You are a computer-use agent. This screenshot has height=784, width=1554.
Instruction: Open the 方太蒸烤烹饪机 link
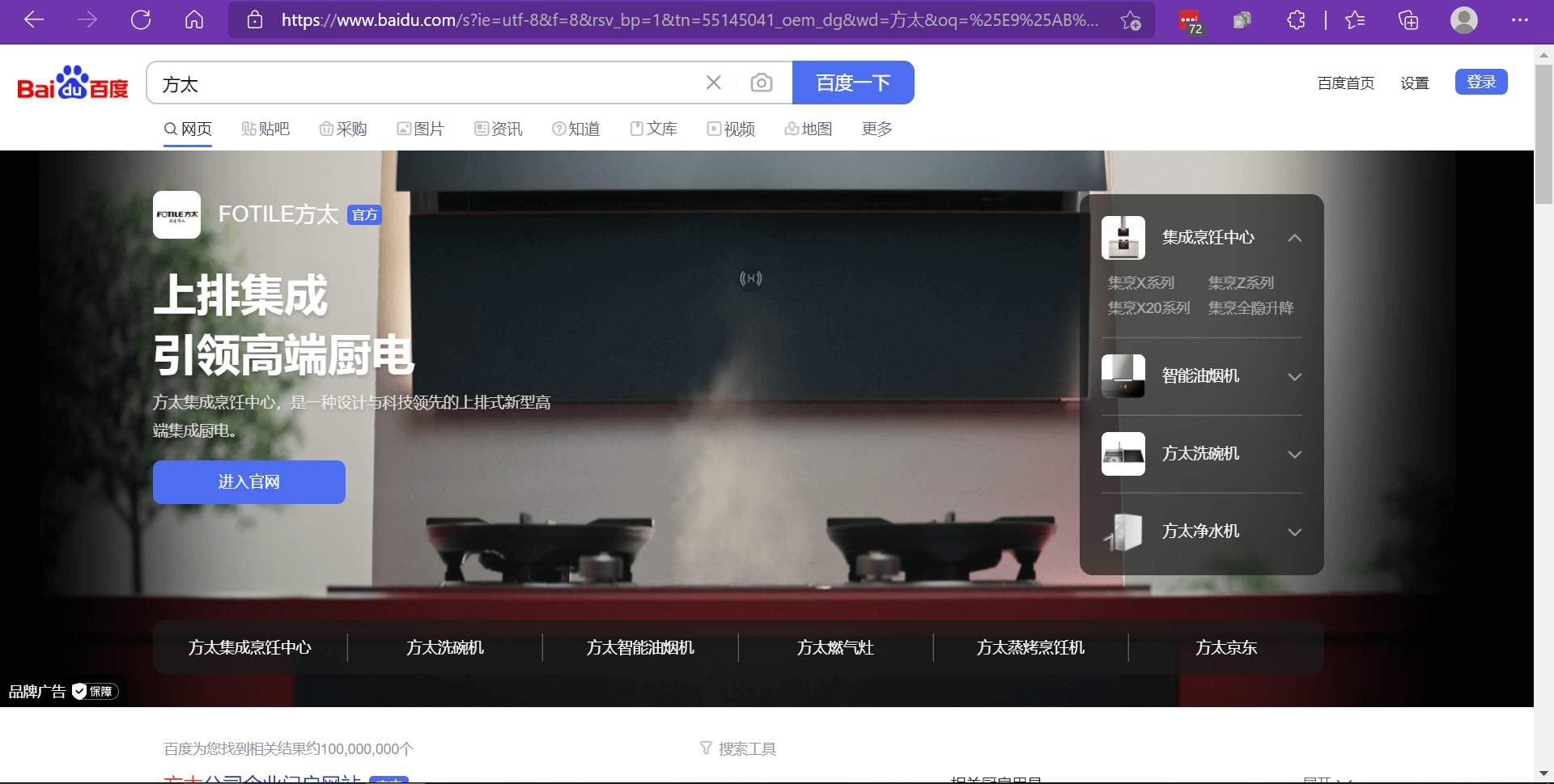coord(1030,647)
